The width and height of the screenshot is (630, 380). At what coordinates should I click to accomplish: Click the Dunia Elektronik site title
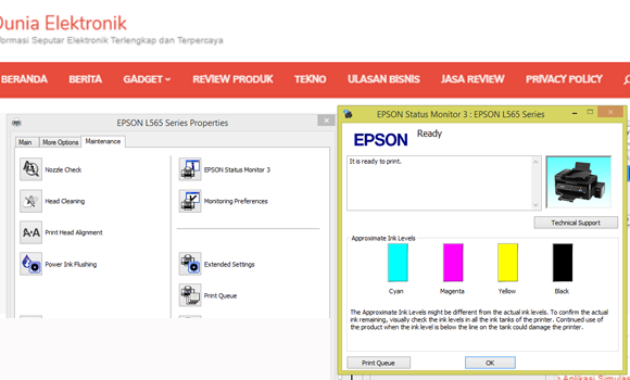click(63, 23)
